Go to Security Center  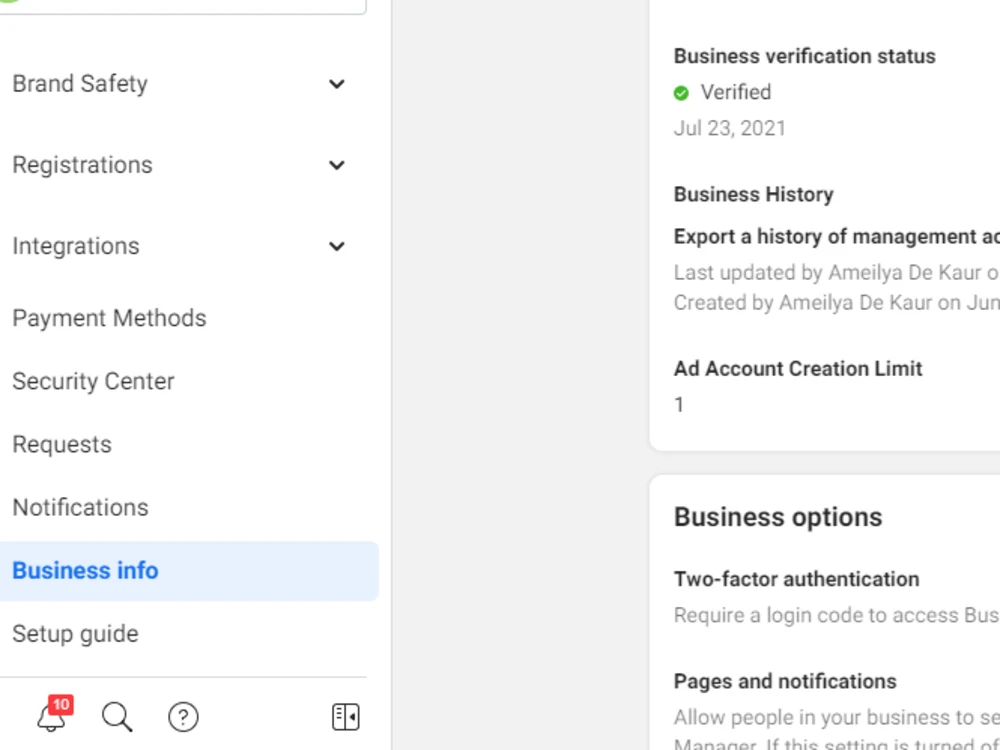[93, 381]
